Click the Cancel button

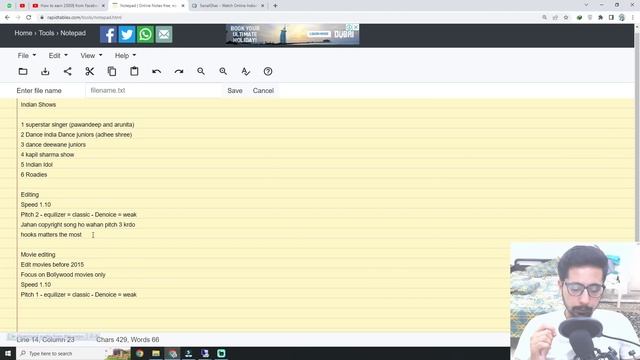pos(263,91)
